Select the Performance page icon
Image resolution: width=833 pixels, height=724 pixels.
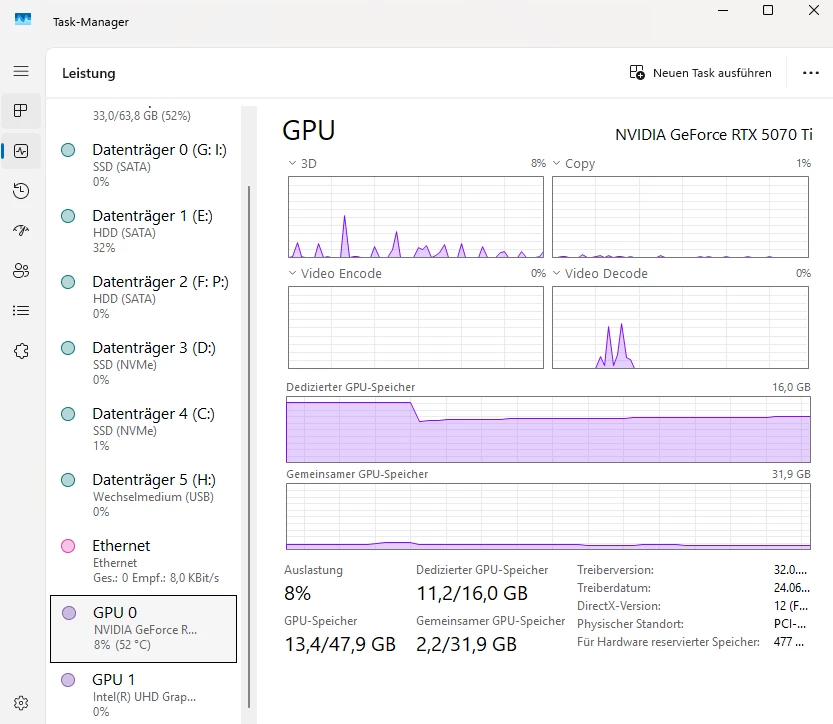click(21, 151)
